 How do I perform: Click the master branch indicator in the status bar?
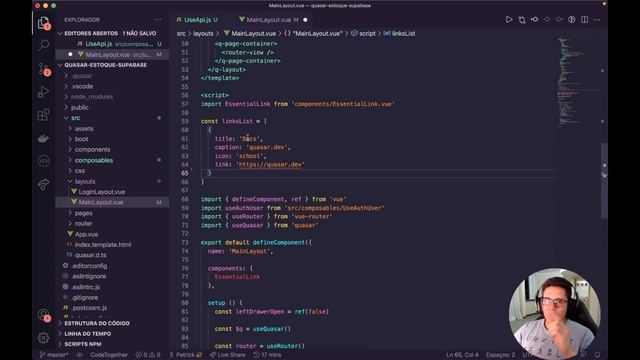54,355
